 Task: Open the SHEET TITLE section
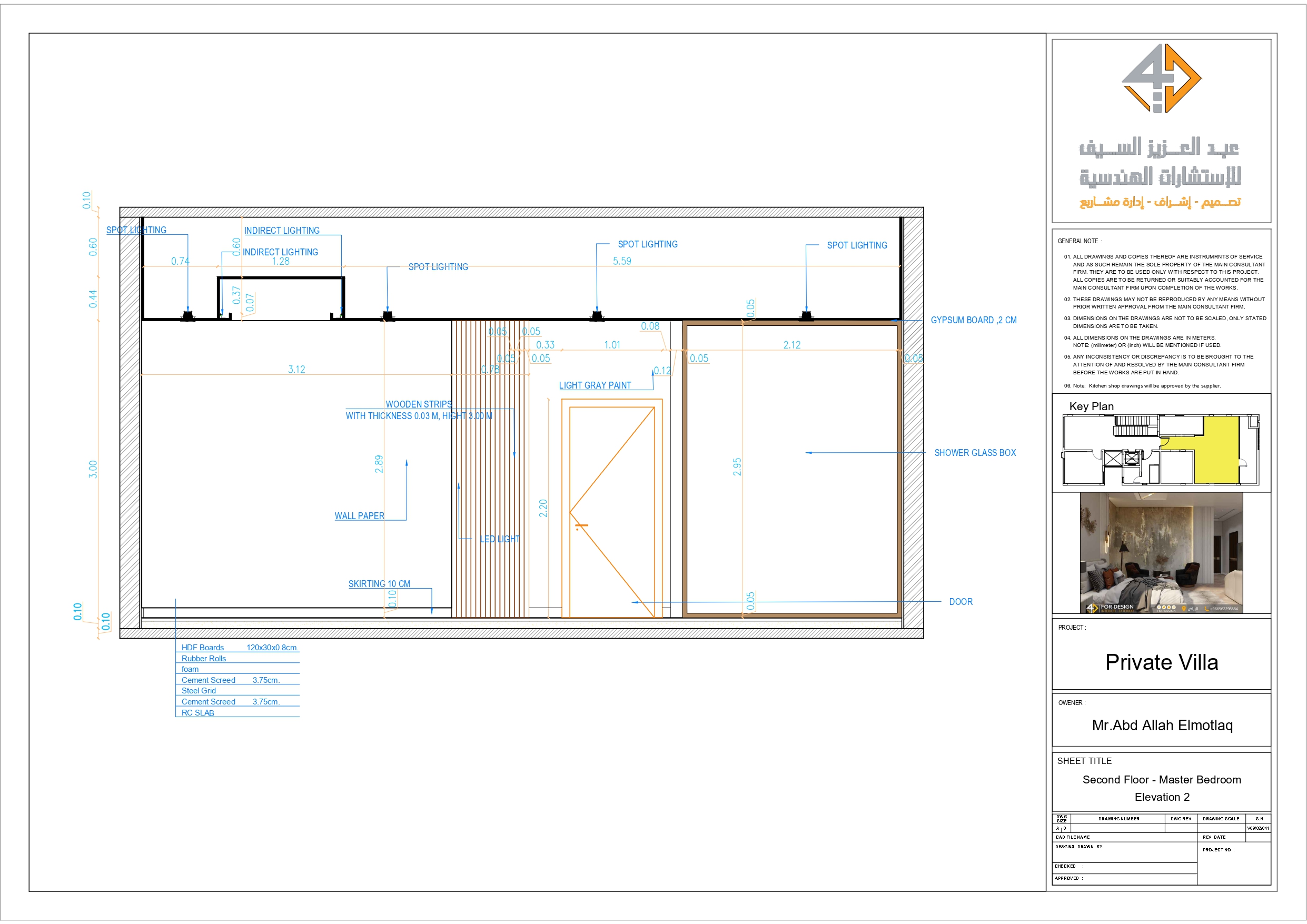pos(1084,761)
